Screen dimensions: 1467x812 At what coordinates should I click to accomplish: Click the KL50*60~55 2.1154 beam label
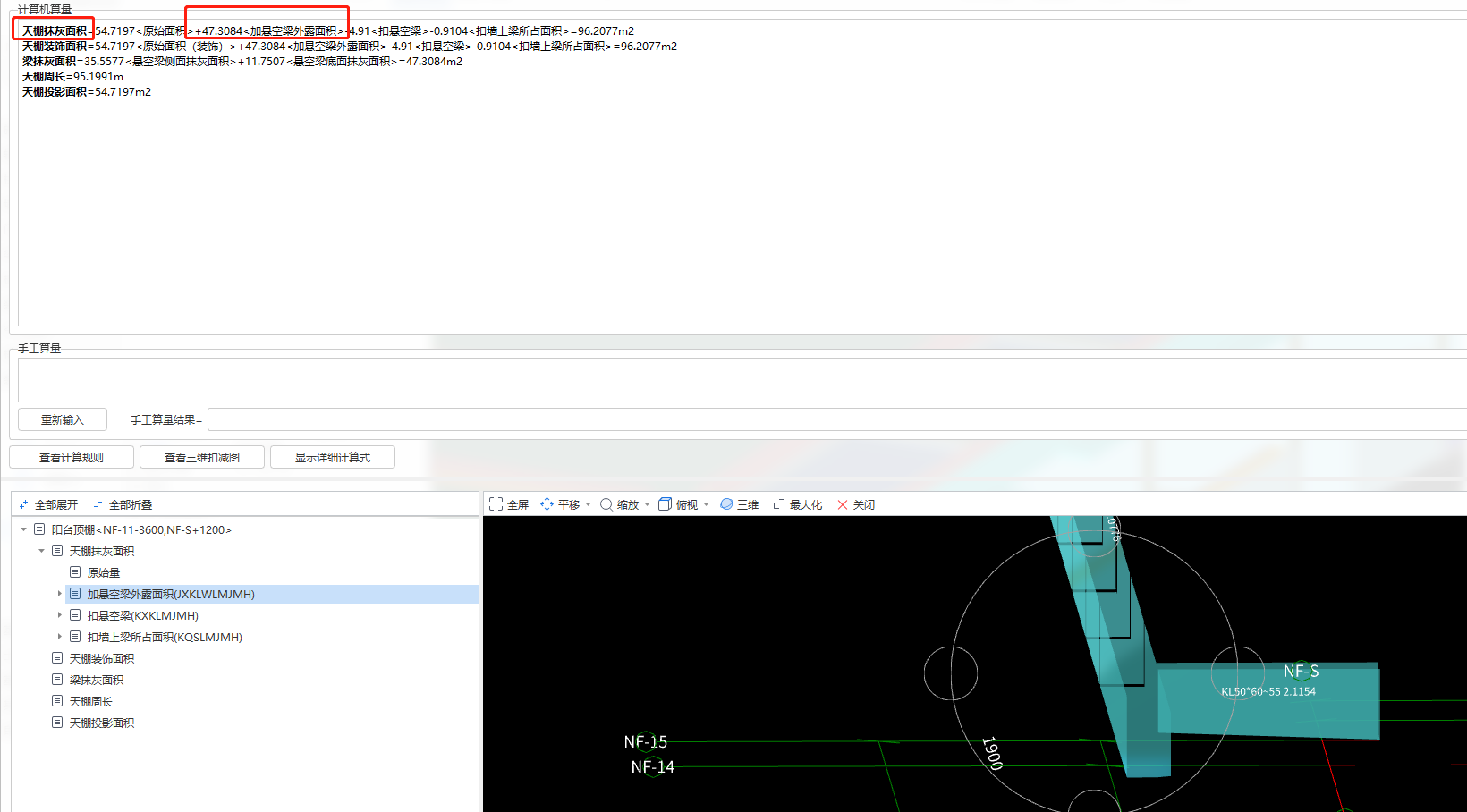coord(1268,691)
